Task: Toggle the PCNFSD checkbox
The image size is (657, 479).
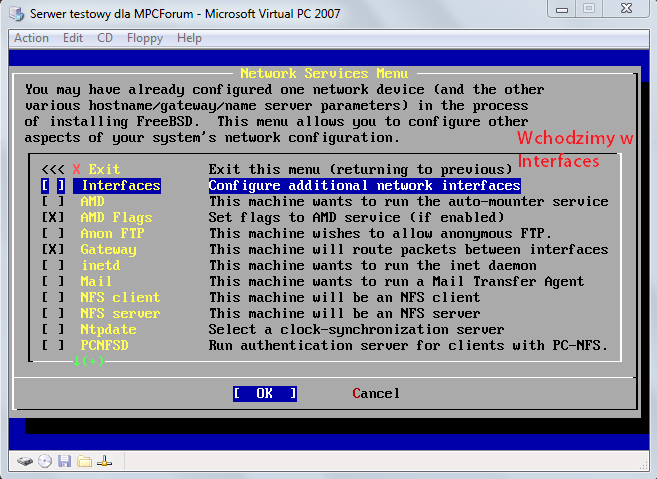Action: click(x=53, y=345)
